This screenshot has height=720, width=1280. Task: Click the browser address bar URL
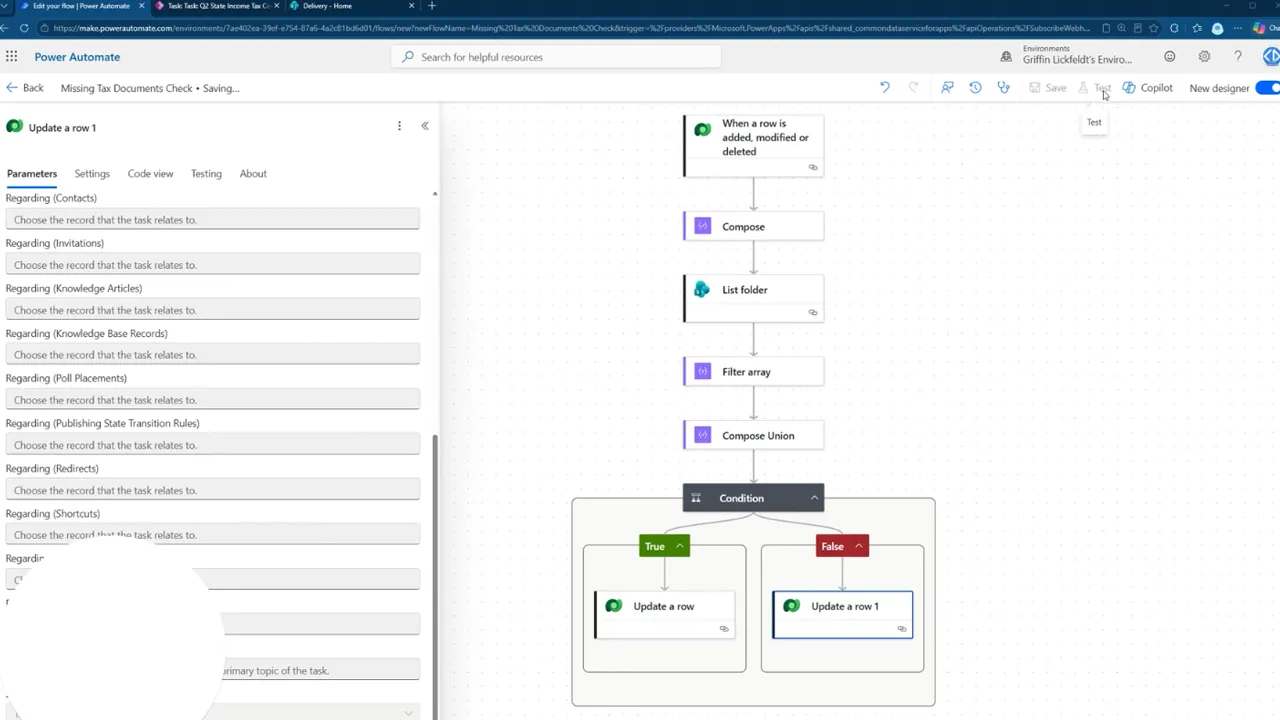tap(570, 28)
